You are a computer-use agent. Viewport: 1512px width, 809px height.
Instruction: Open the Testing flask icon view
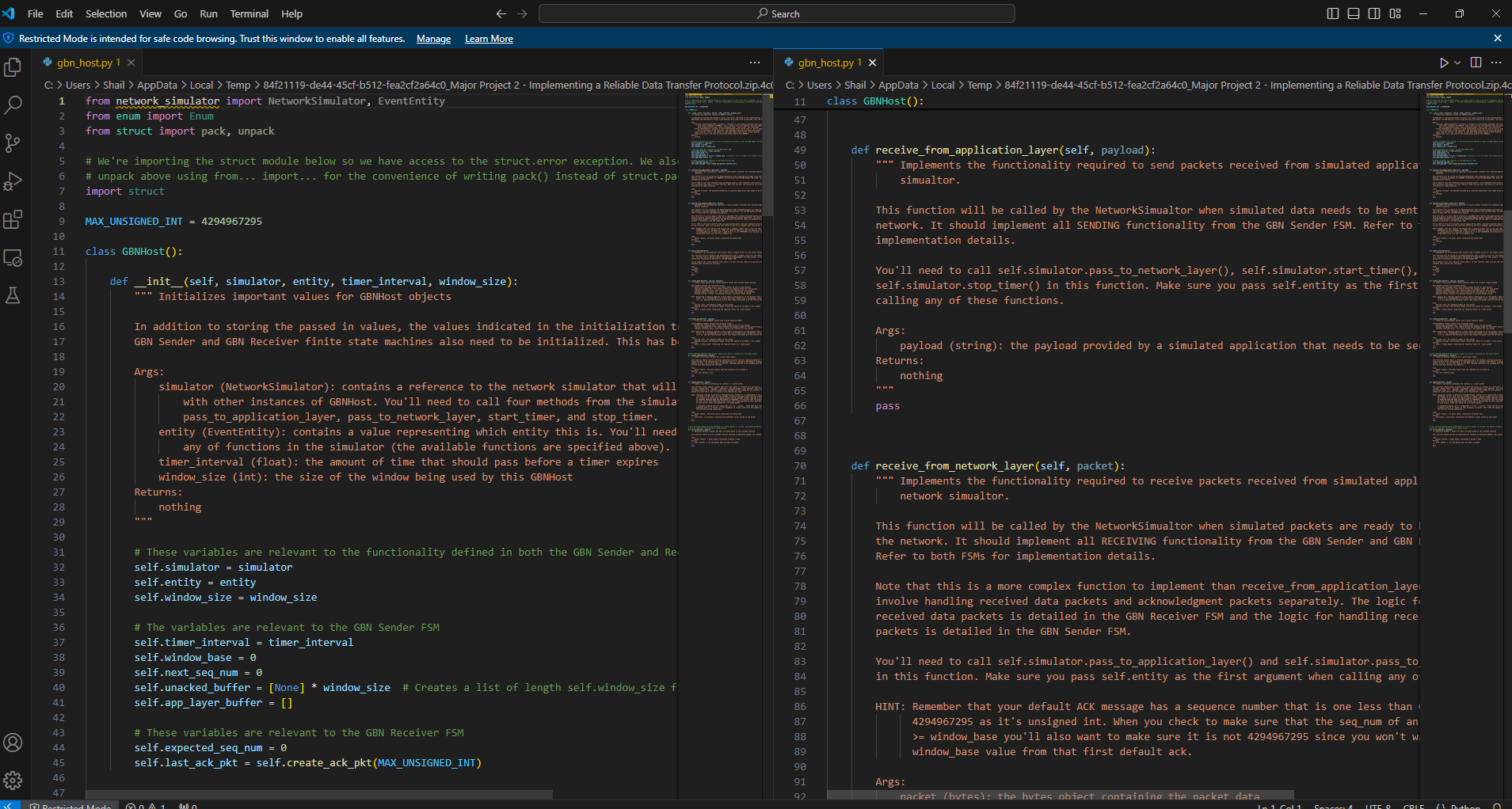click(x=13, y=296)
